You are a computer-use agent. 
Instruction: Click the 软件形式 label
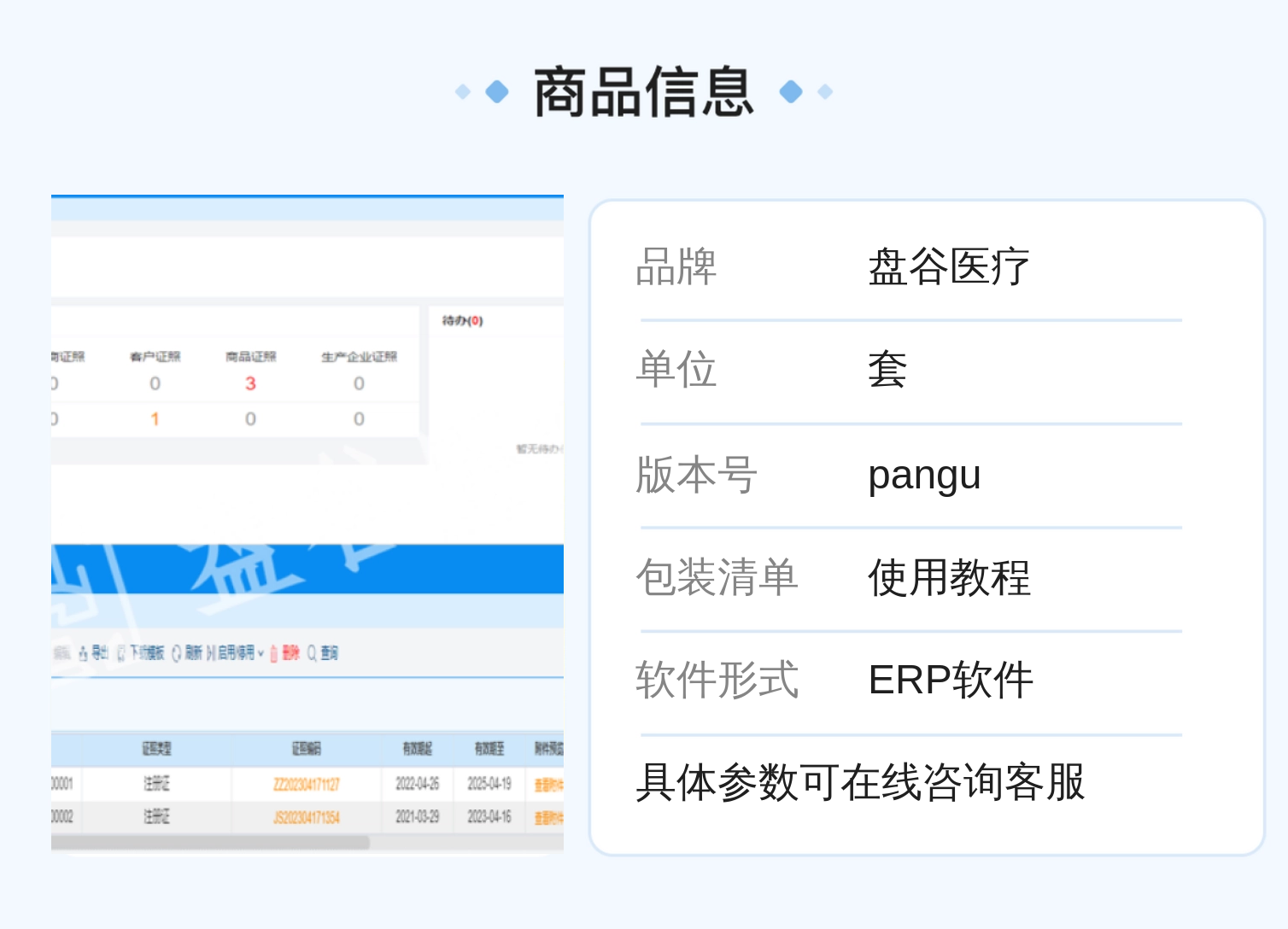(717, 681)
